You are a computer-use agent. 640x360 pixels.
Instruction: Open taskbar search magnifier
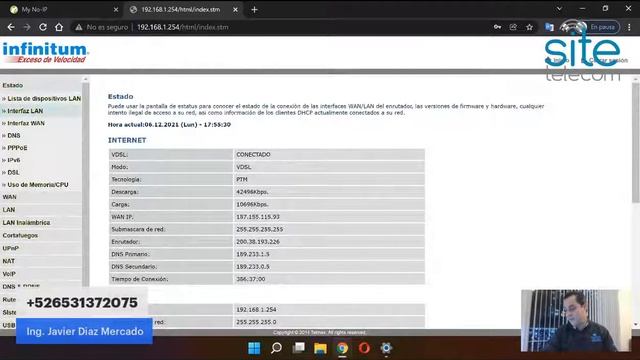pos(276,348)
